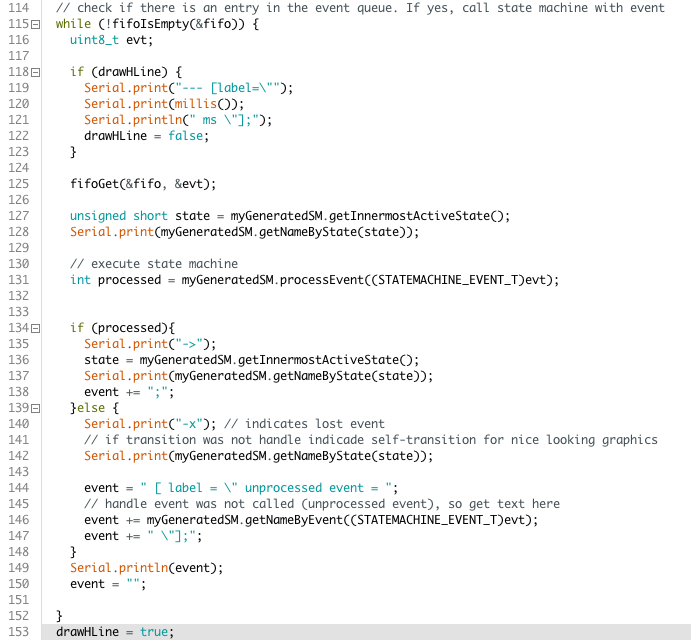
Task: Click line number 114 in the gutter
Action: pos(15,8)
